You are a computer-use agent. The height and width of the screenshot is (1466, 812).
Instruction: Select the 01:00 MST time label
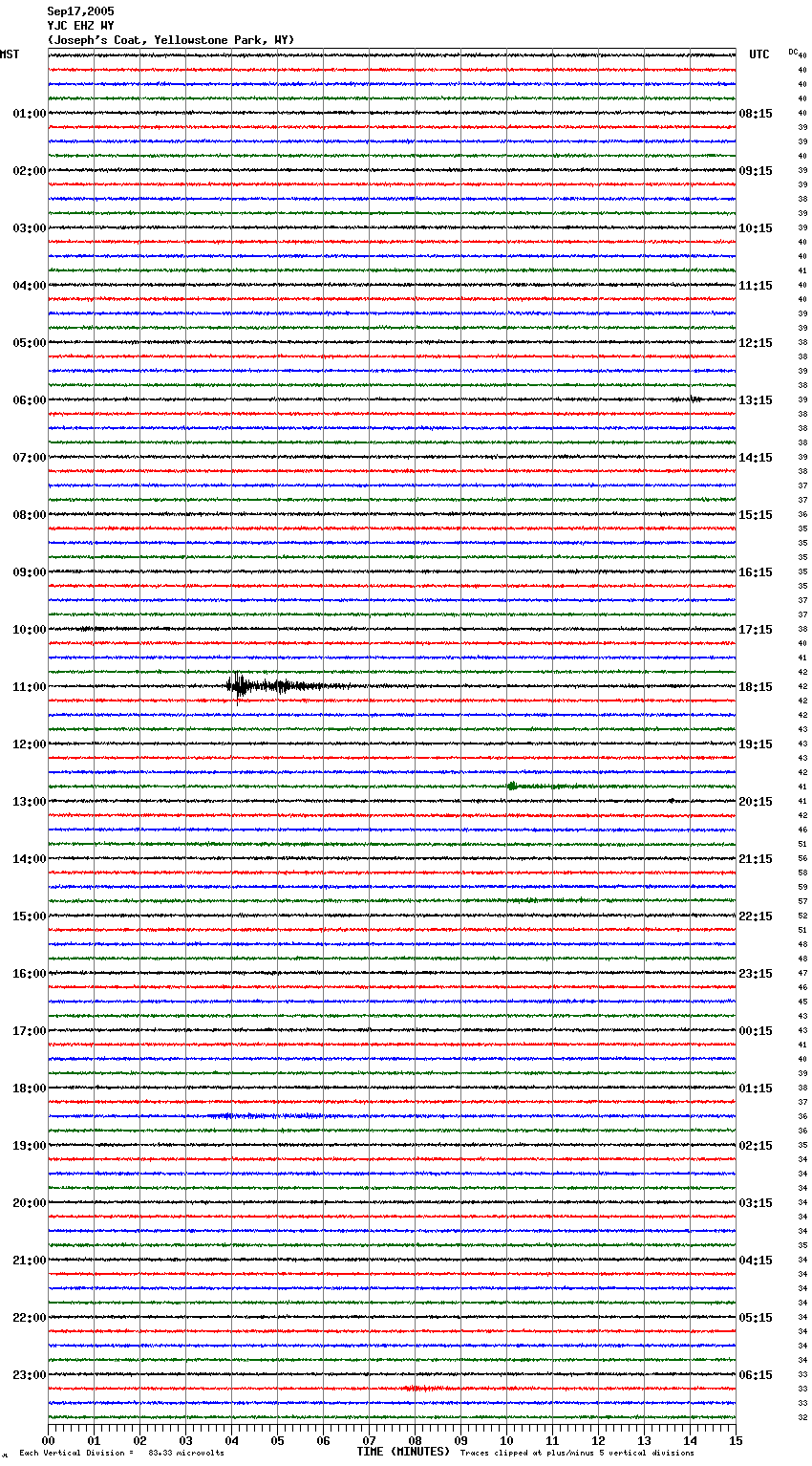tap(30, 114)
